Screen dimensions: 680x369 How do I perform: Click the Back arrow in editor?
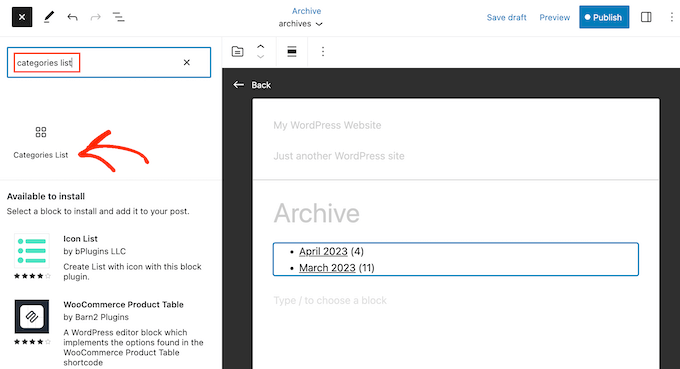click(238, 85)
